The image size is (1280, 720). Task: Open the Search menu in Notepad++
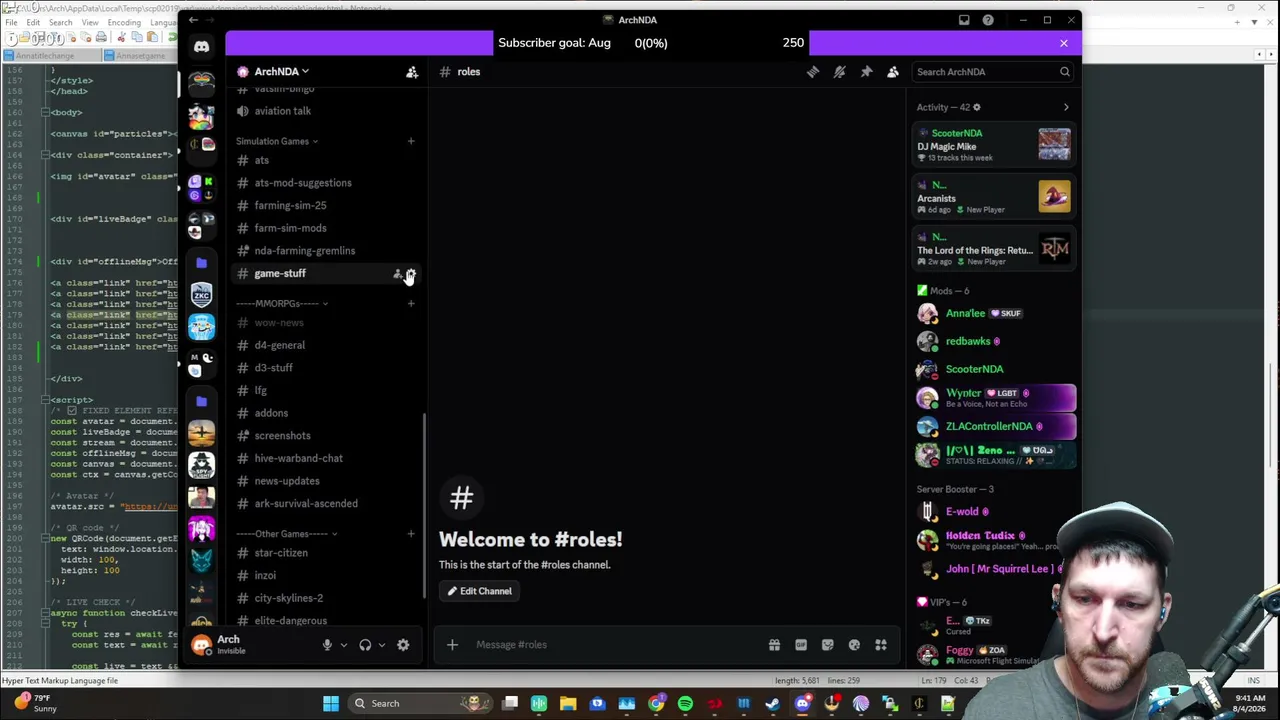click(60, 22)
